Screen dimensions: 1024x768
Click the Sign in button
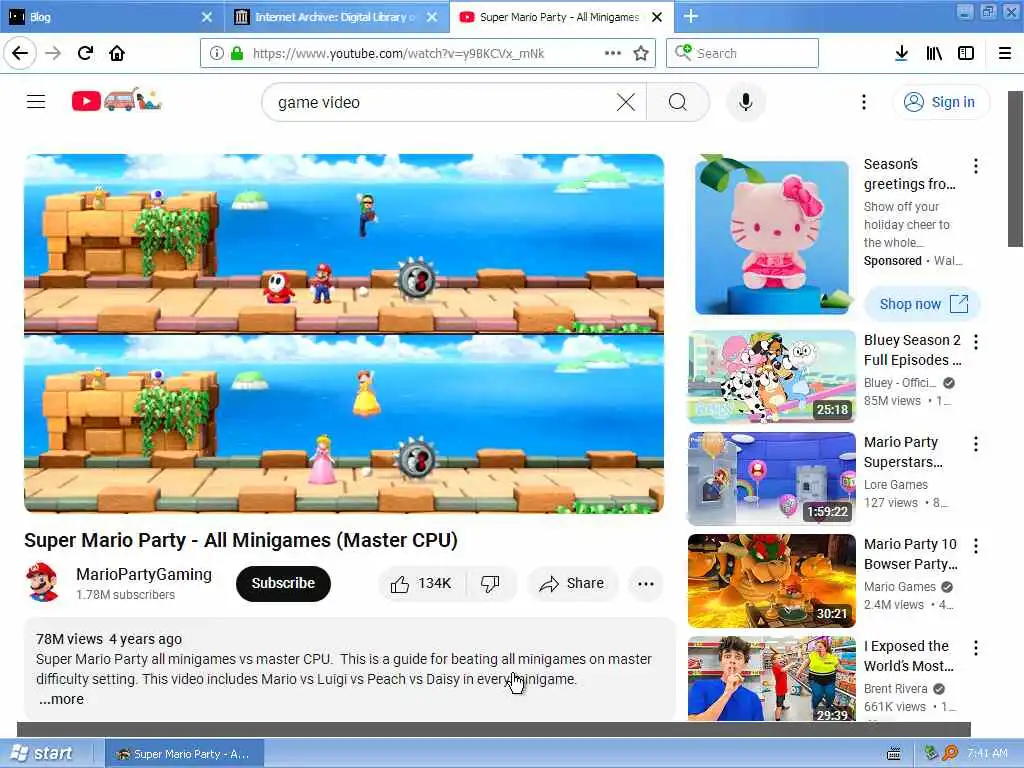940,102
